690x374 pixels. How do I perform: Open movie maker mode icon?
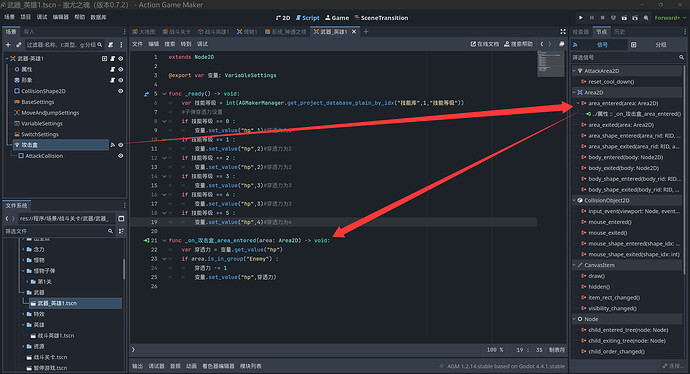[x=646, y=18]
